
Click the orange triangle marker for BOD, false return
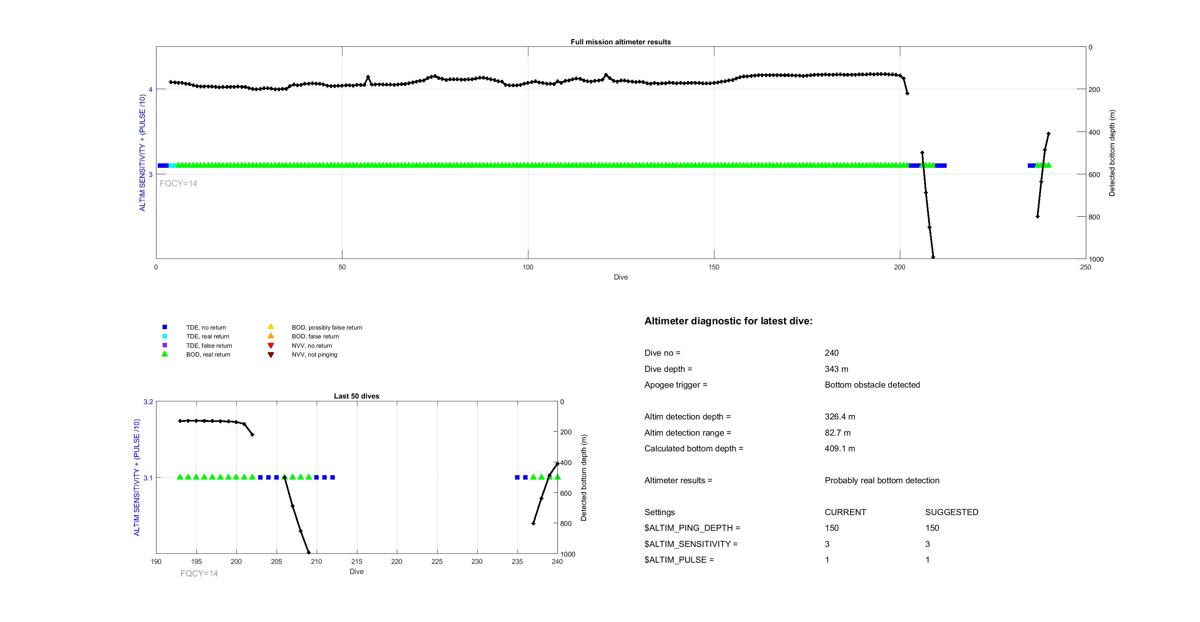tap(270, 336)
